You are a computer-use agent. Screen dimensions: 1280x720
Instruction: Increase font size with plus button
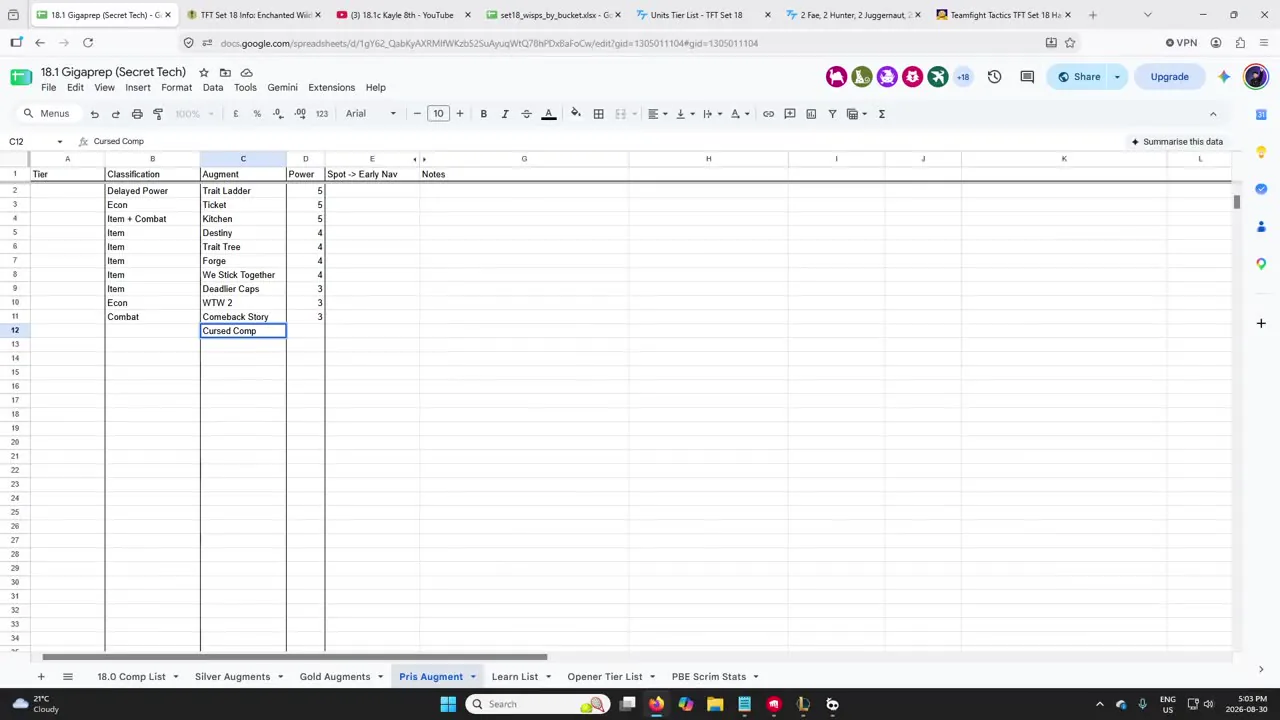point(460,114)
